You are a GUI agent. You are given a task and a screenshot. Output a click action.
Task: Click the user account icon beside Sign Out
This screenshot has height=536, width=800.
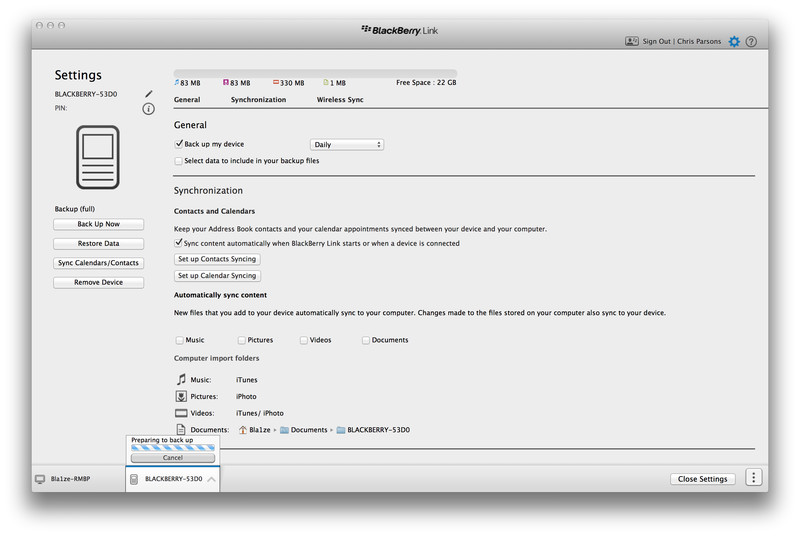[x=632, y=41]
